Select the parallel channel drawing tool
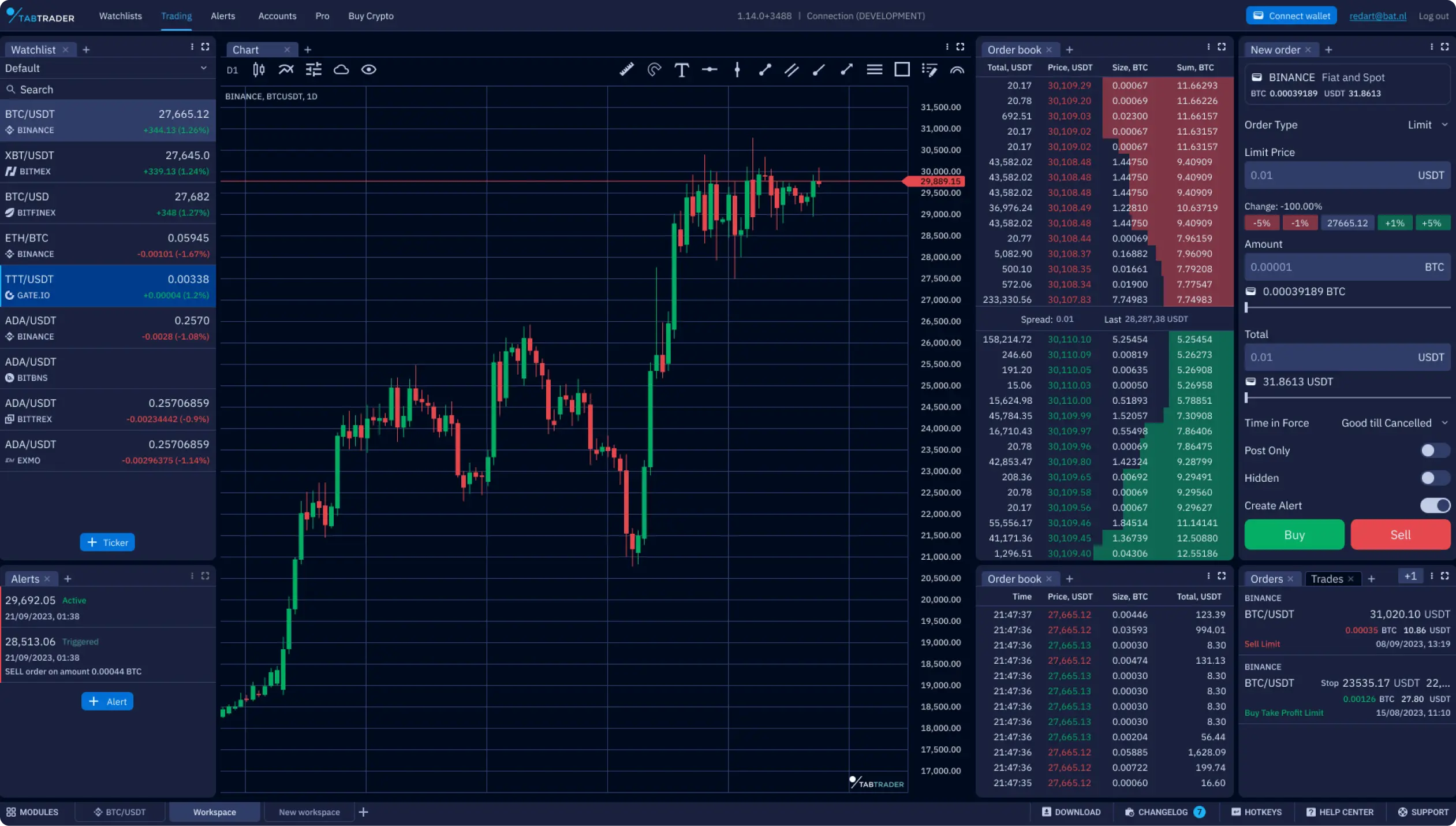This screenshot has width=1456, height=826. 792,70
